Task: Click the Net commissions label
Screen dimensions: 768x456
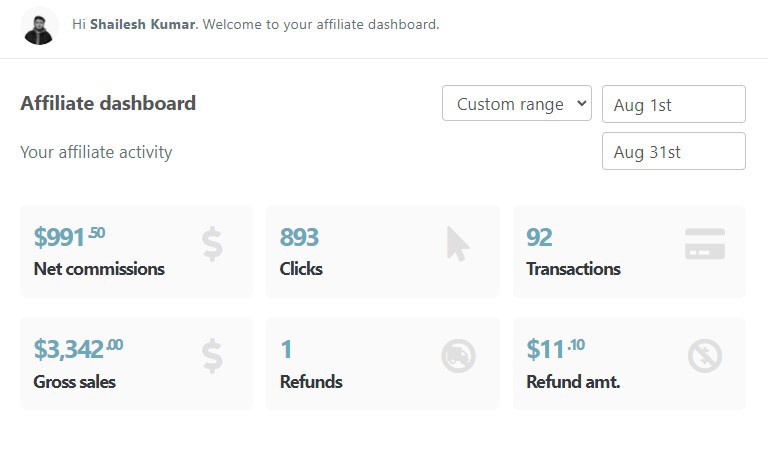Action: [x=99, y=269]
